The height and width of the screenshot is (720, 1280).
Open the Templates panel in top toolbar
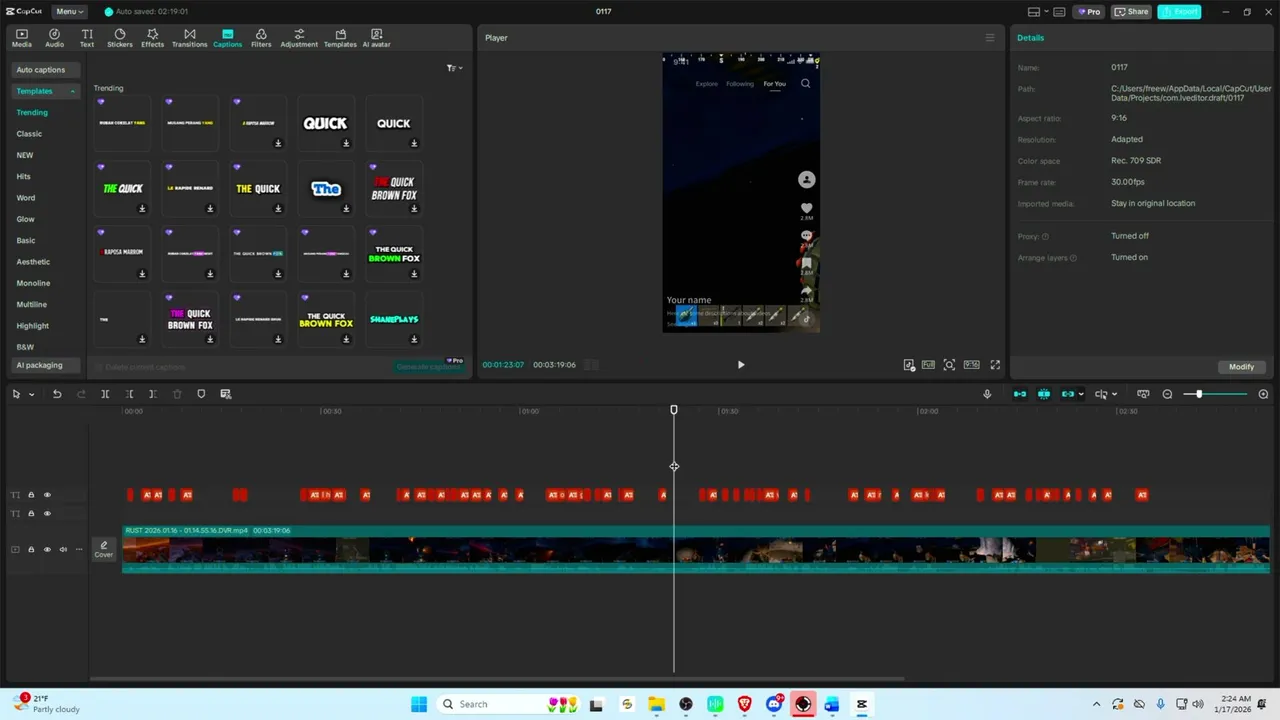(340, 38)
